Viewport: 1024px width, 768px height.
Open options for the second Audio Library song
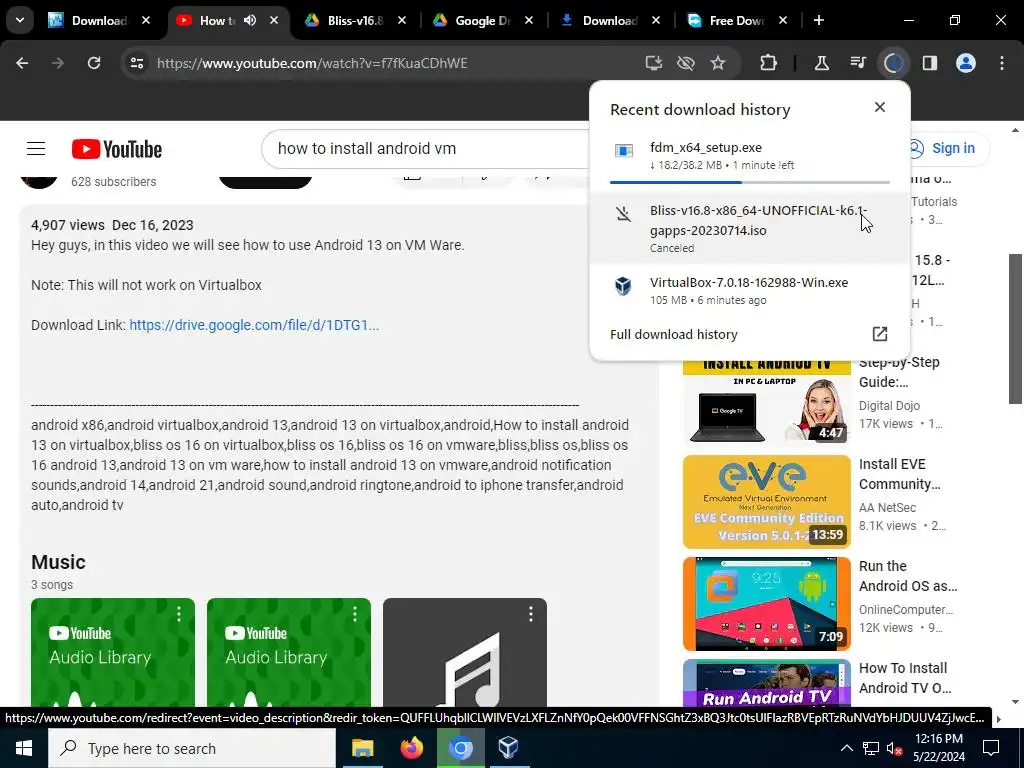coord(355,614)
